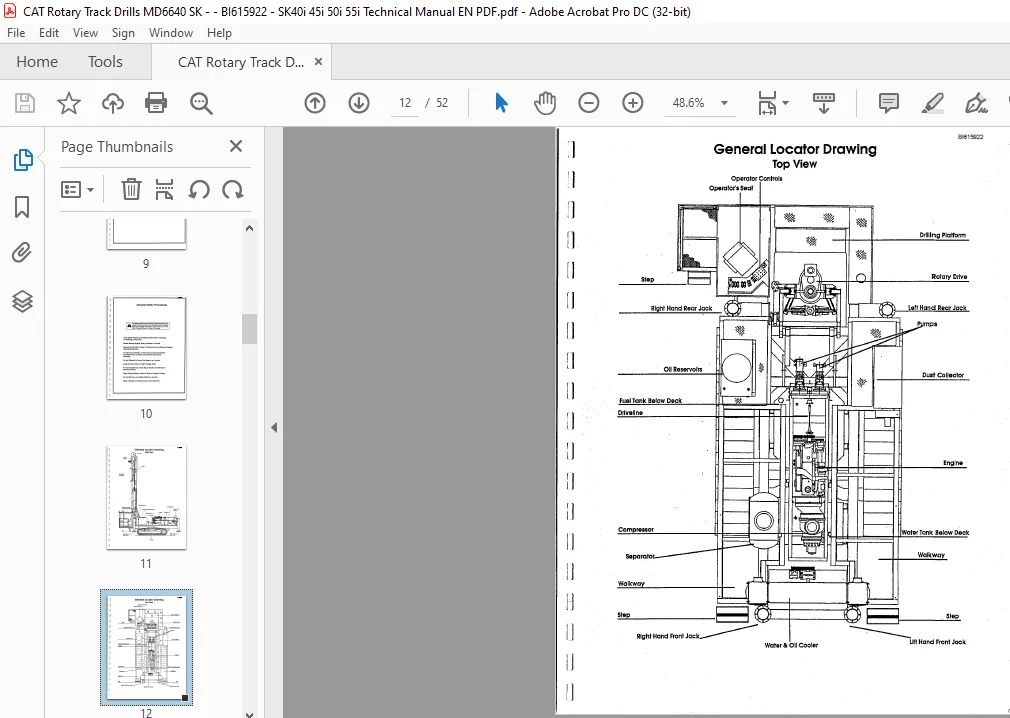The image size is (1010, 718).
Task: Click the 'Water & Oil Cooler' label
Action: click(791, 645)
